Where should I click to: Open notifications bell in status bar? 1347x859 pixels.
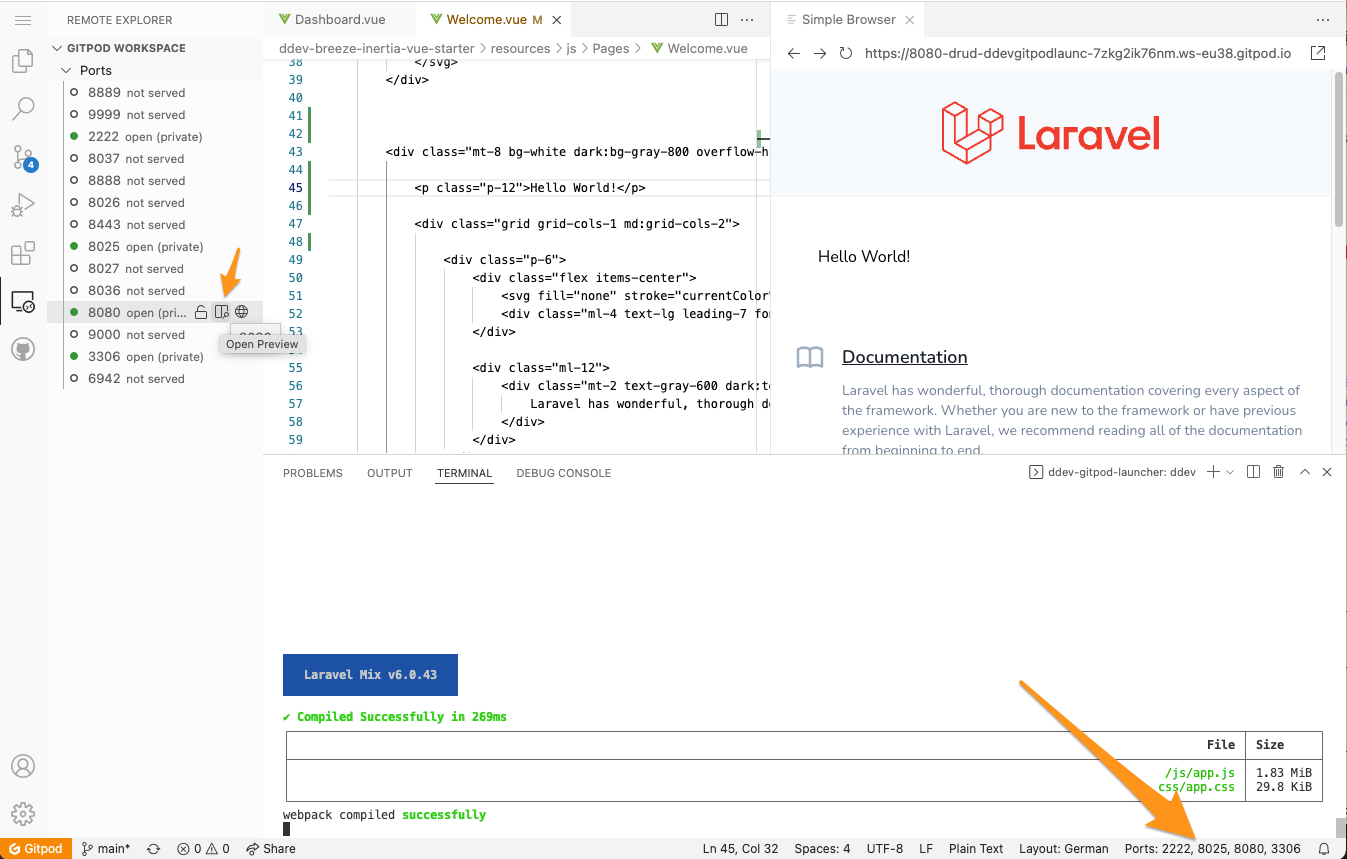1324,849
